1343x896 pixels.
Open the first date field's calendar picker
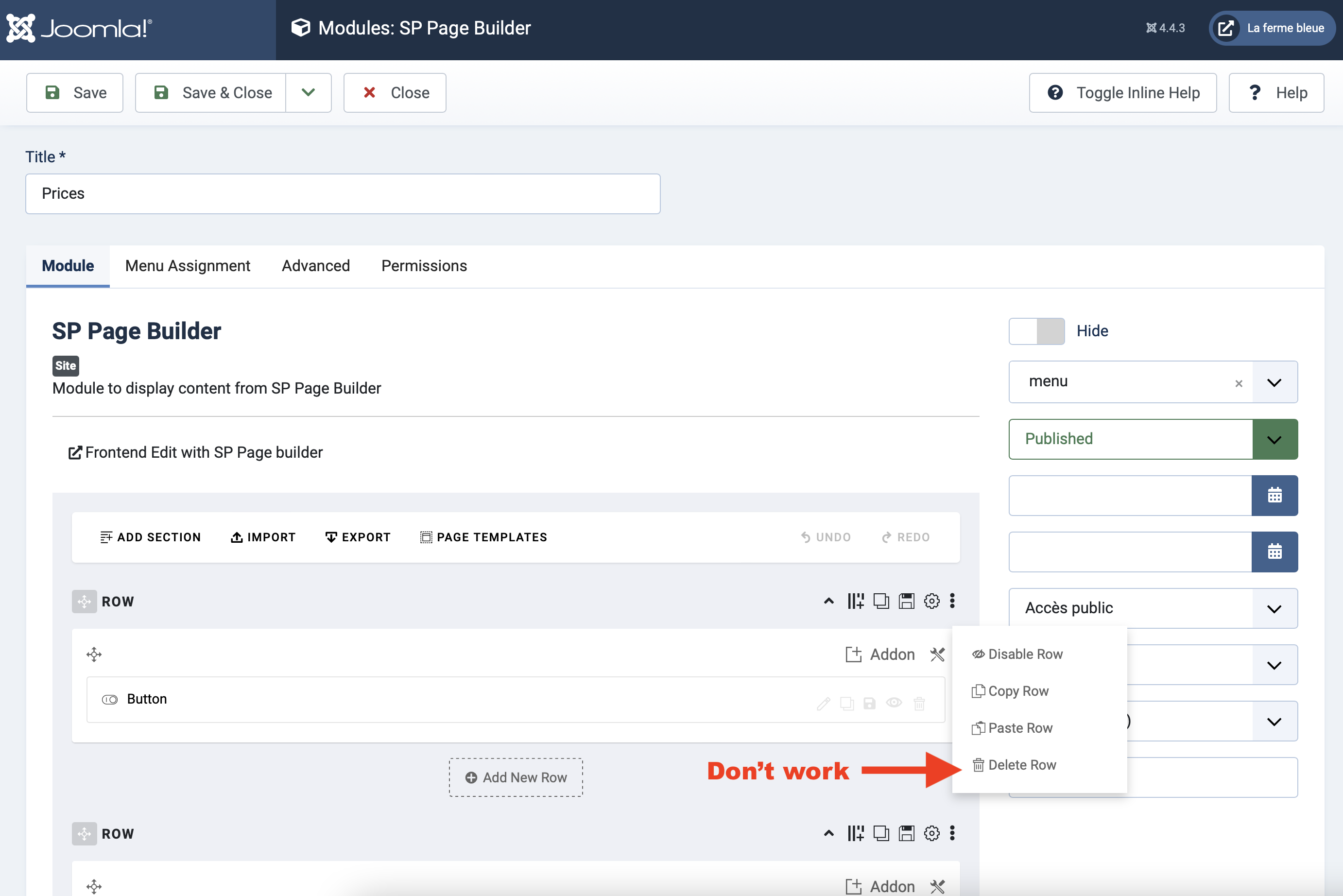click(1274, 496)
